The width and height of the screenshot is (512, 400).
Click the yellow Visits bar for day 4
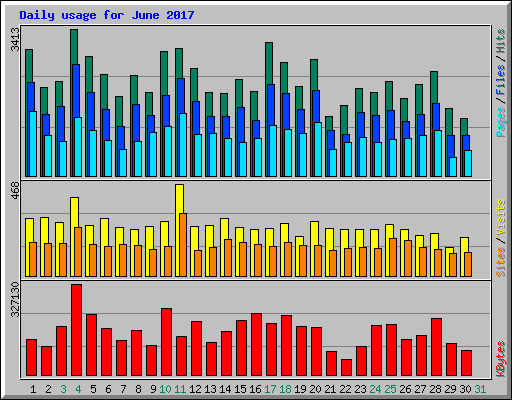[75, 212]
